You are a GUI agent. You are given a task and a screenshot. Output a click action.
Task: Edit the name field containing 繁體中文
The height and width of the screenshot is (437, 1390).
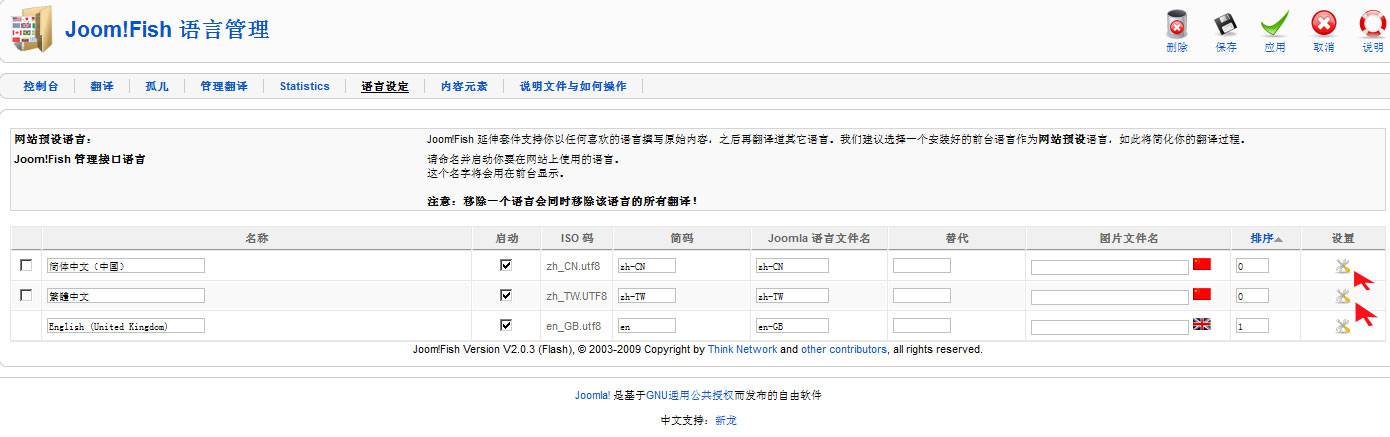tap(125, 296)
